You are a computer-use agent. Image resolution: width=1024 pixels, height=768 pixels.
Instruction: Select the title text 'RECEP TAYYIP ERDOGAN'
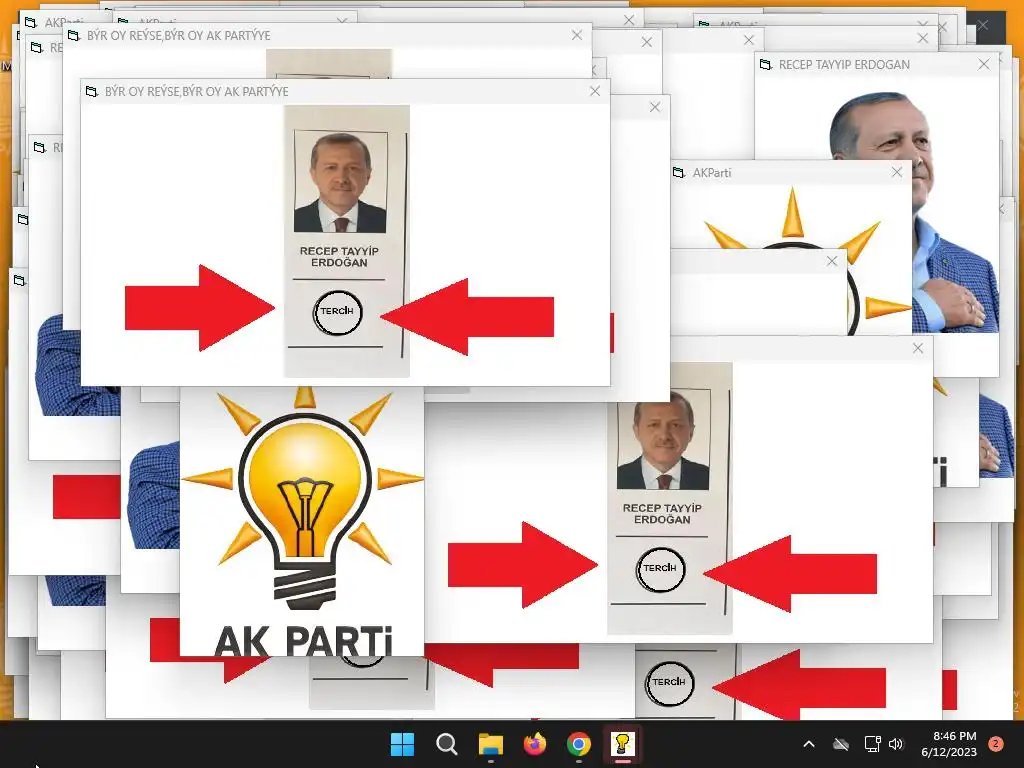coord(844,65)
